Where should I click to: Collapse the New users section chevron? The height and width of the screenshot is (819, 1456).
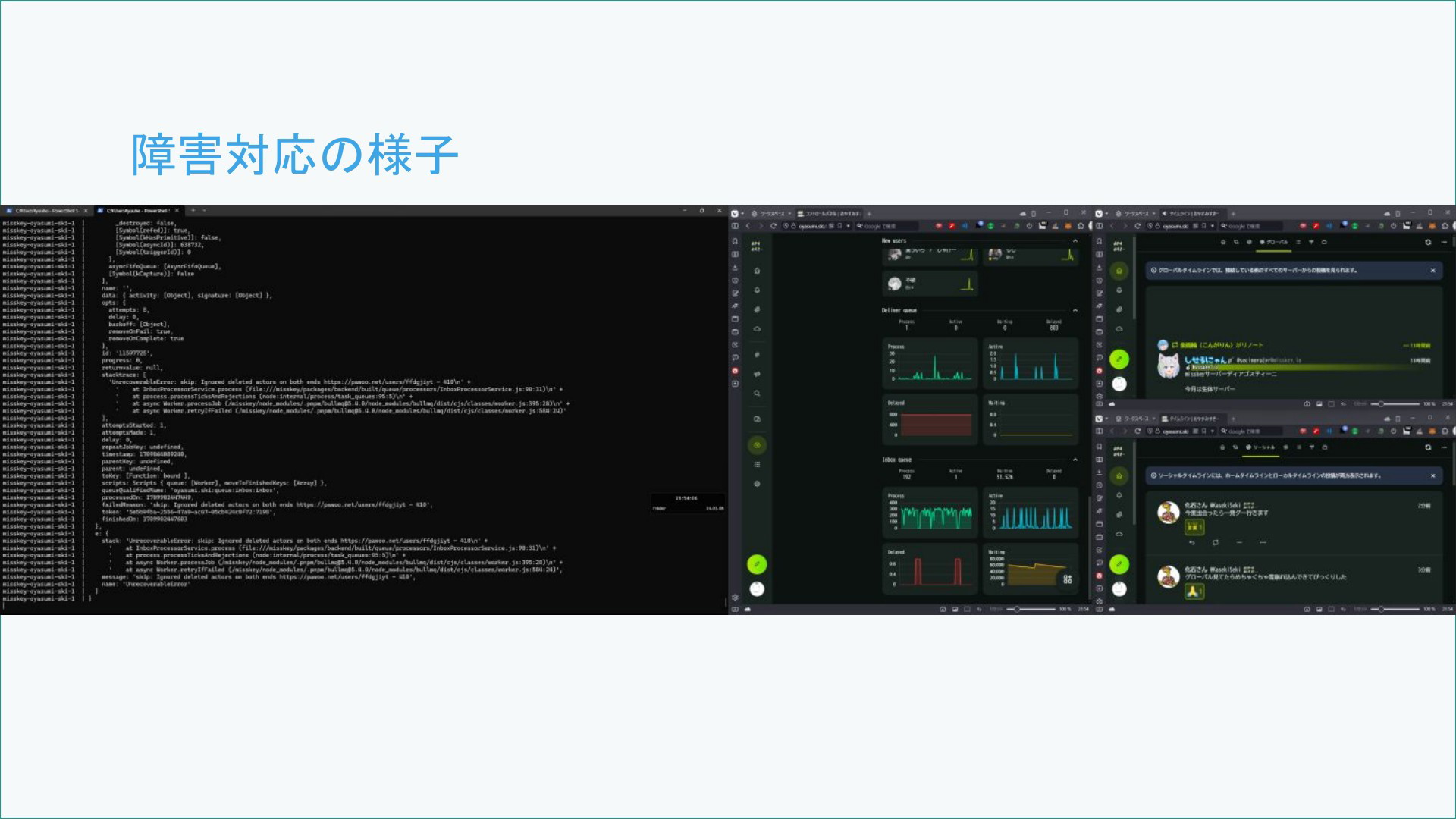tap(1075, 241)
